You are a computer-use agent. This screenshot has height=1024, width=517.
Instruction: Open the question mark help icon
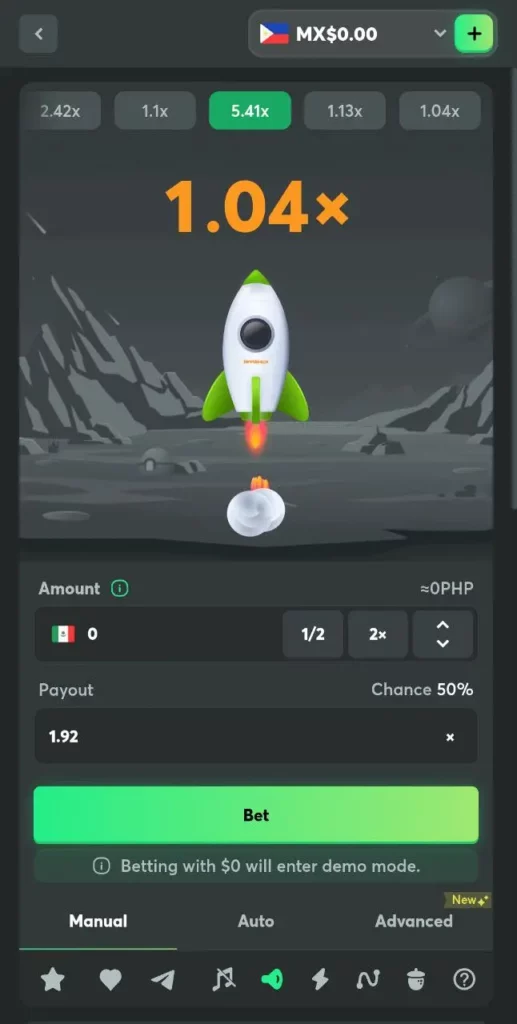tap(464, 979)
